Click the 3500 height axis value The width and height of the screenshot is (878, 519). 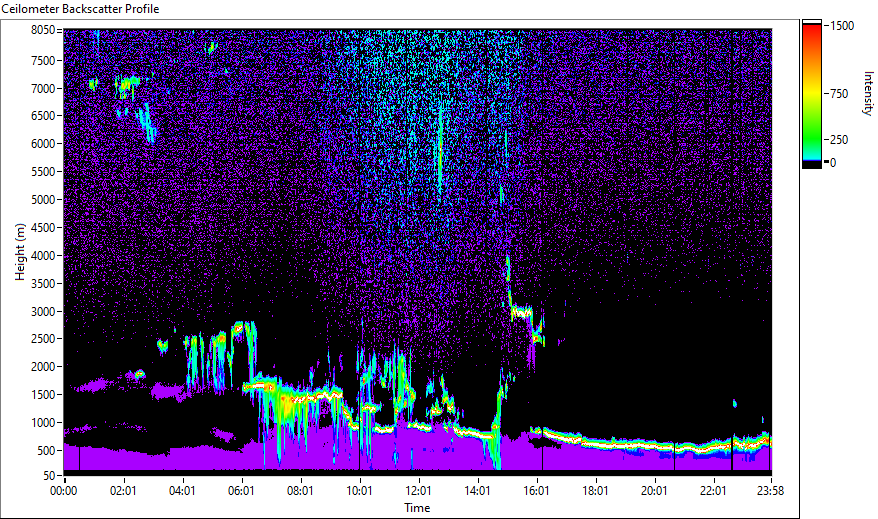click(43, 284)
